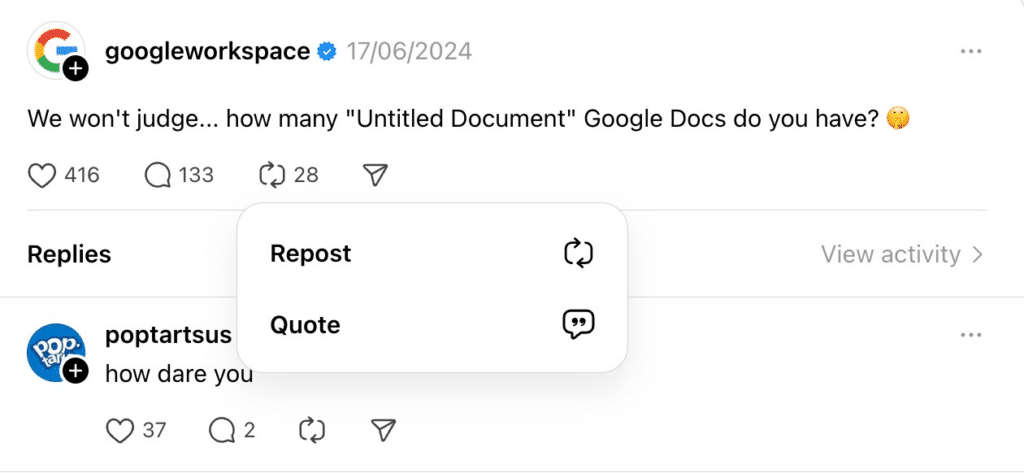Viewport: 1024px width, 473px height.
Task: Share the googleworkspace post via paper plane icon
Action: (376, 175)
